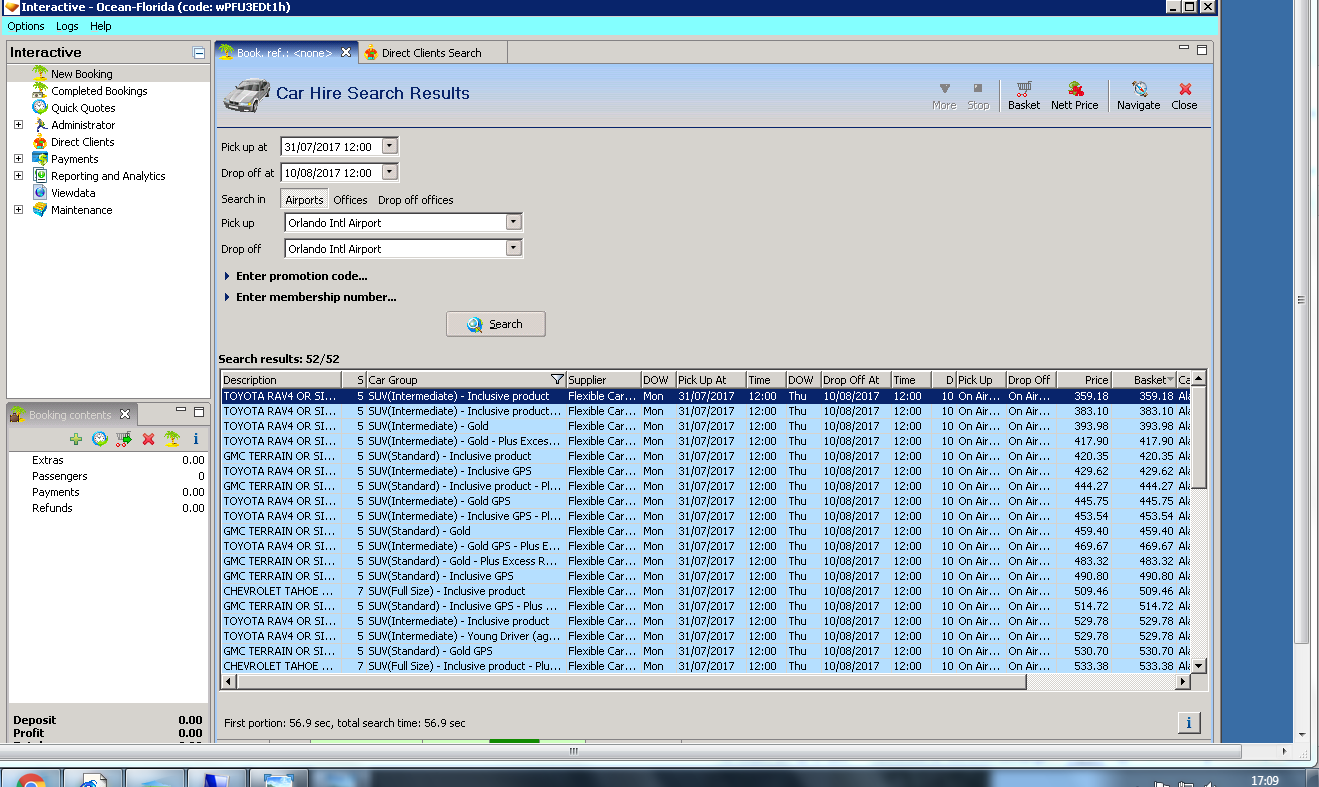Select Viewdata in the navigation tree
Image resolution: width=1319 pixels, height=787 pixels.
[x=73, y=193]
